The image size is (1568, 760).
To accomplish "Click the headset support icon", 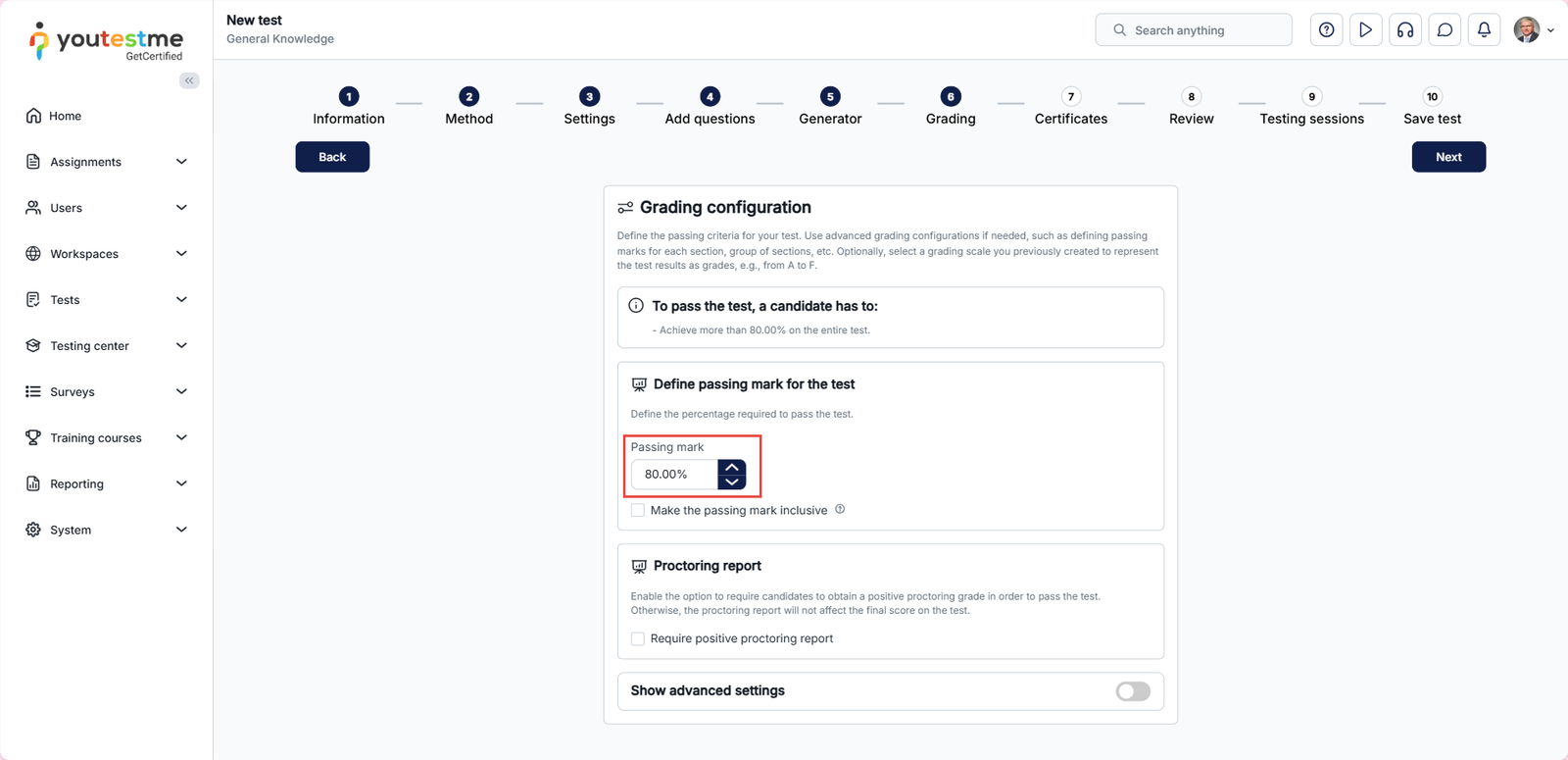I will (x=1405, y=30).
